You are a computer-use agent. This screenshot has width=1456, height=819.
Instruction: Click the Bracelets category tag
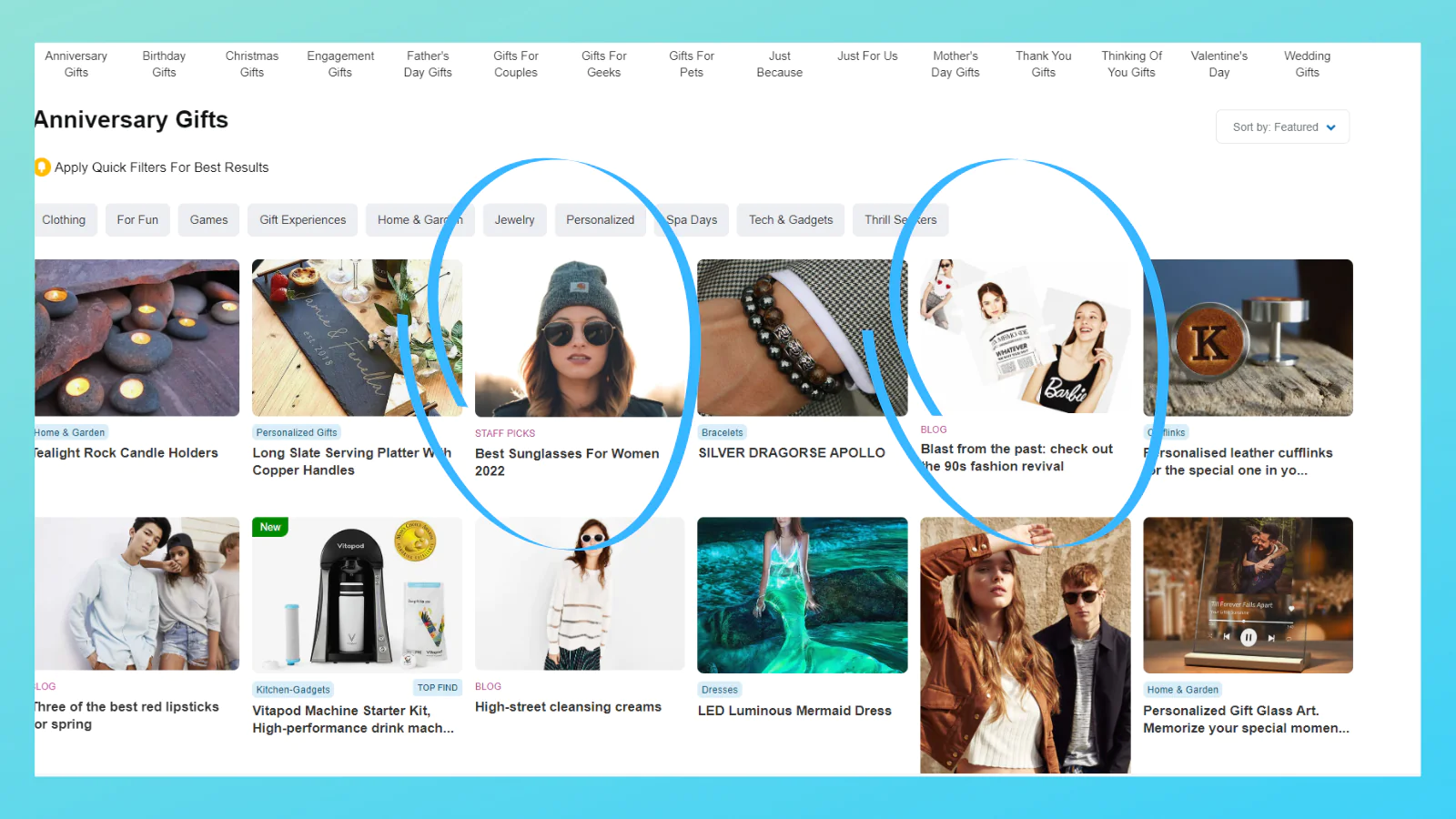pos(723,432)
